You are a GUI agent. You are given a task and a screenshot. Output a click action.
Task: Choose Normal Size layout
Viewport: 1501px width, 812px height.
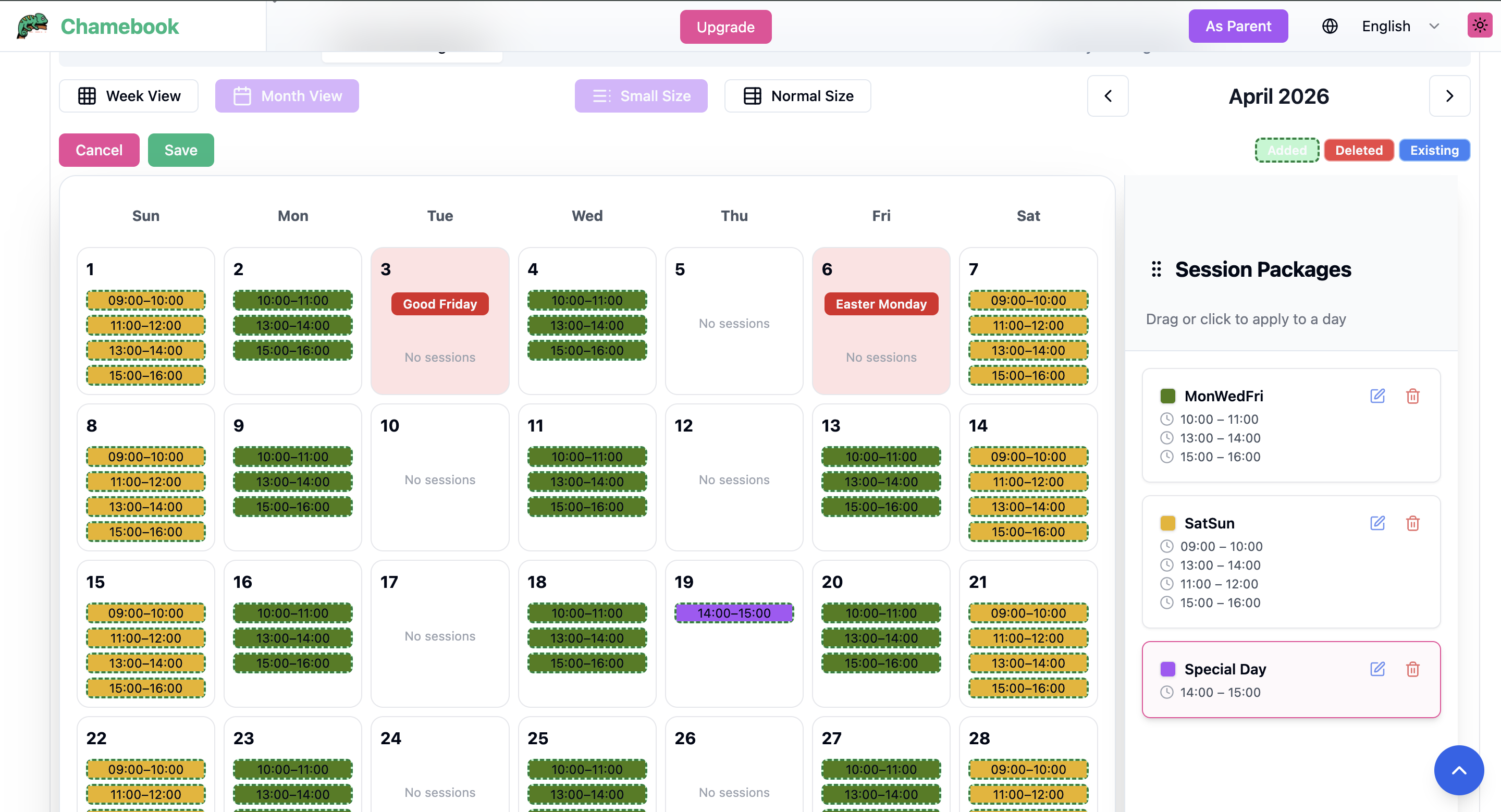pos(798,96)
